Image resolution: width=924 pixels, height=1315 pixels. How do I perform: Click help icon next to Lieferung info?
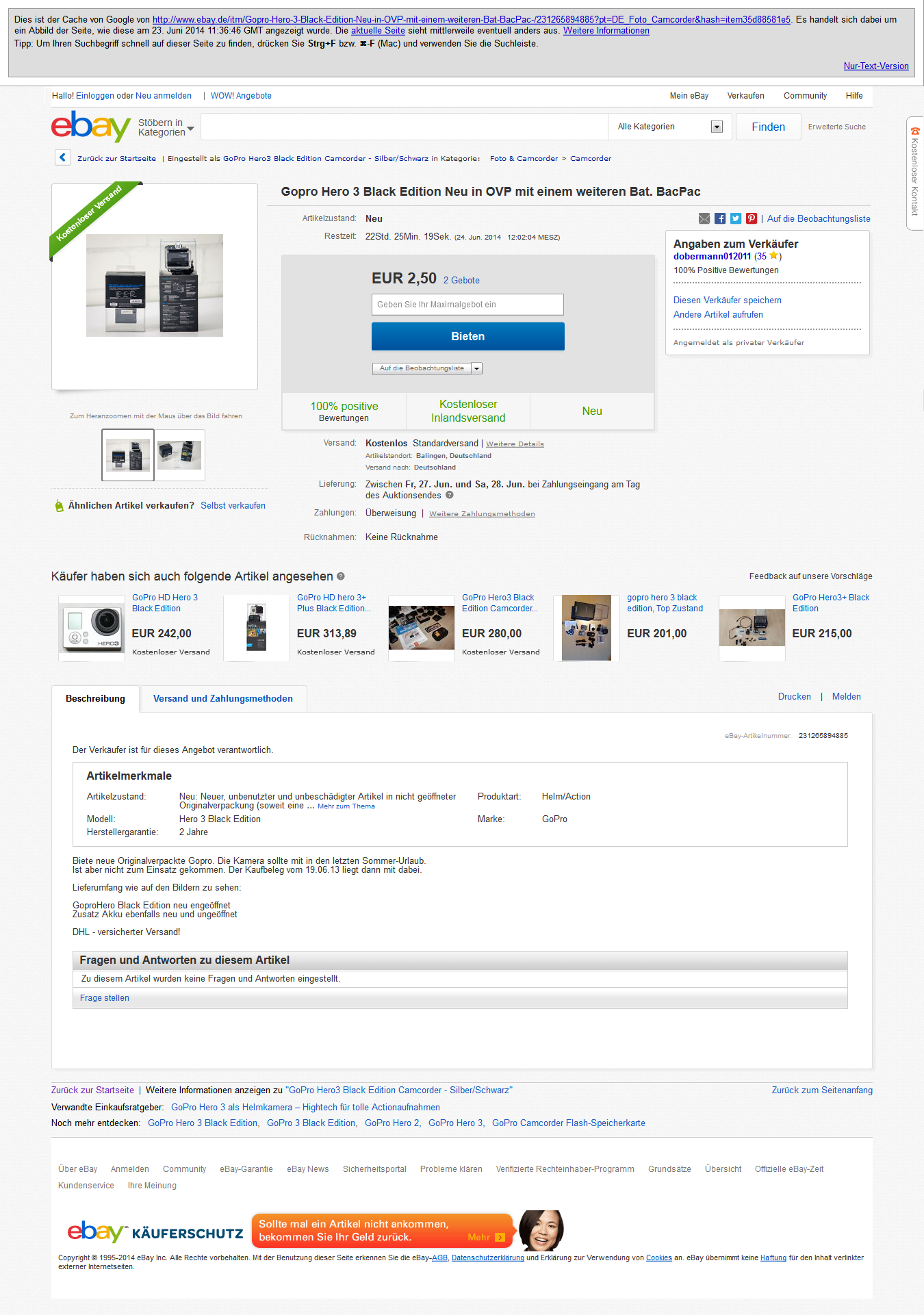coord(450,495)
